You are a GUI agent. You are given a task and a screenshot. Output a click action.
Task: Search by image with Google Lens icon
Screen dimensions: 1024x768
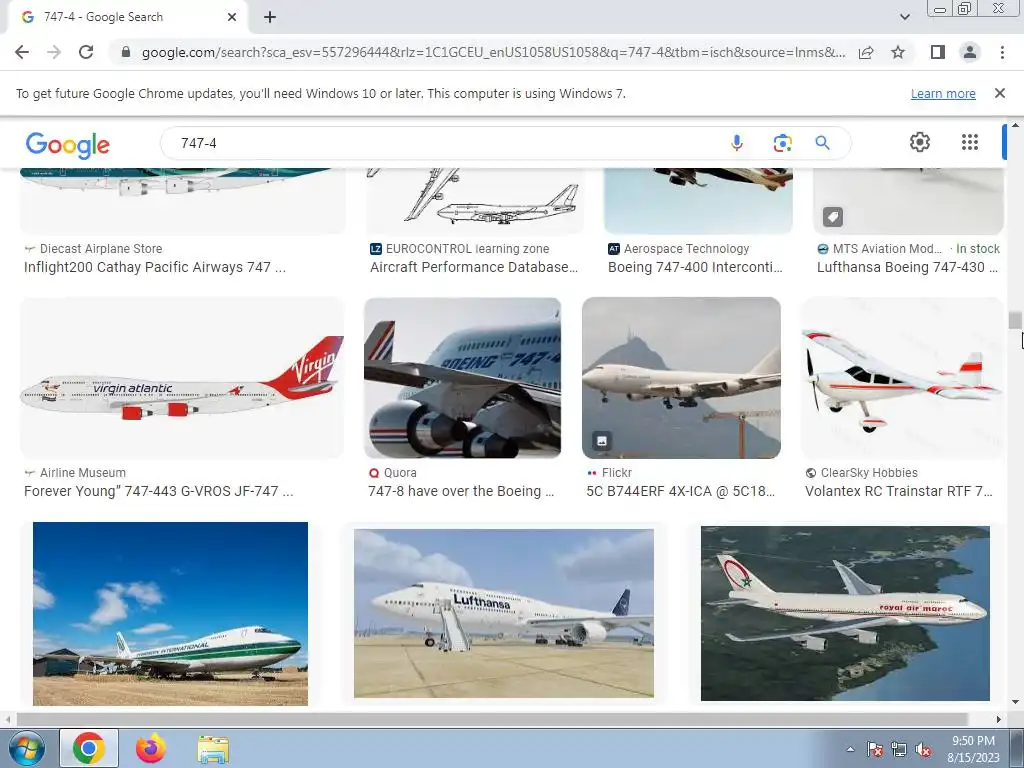(x=782, y=143)
